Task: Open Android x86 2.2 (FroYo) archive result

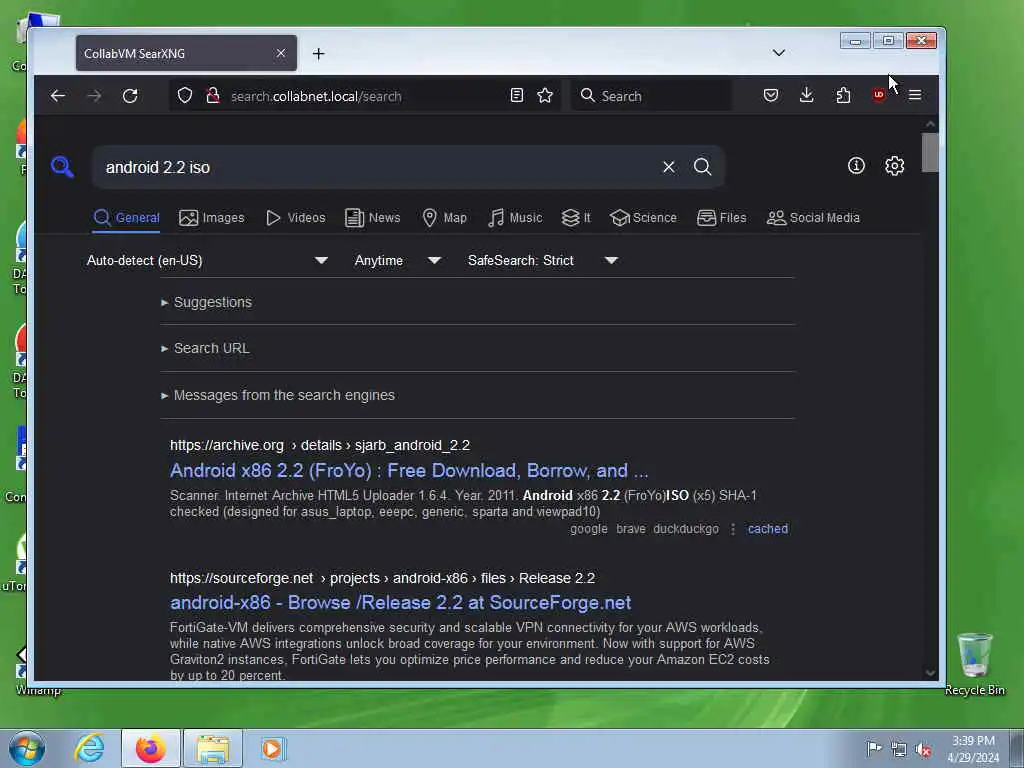Action: click(x=409, y=471)
